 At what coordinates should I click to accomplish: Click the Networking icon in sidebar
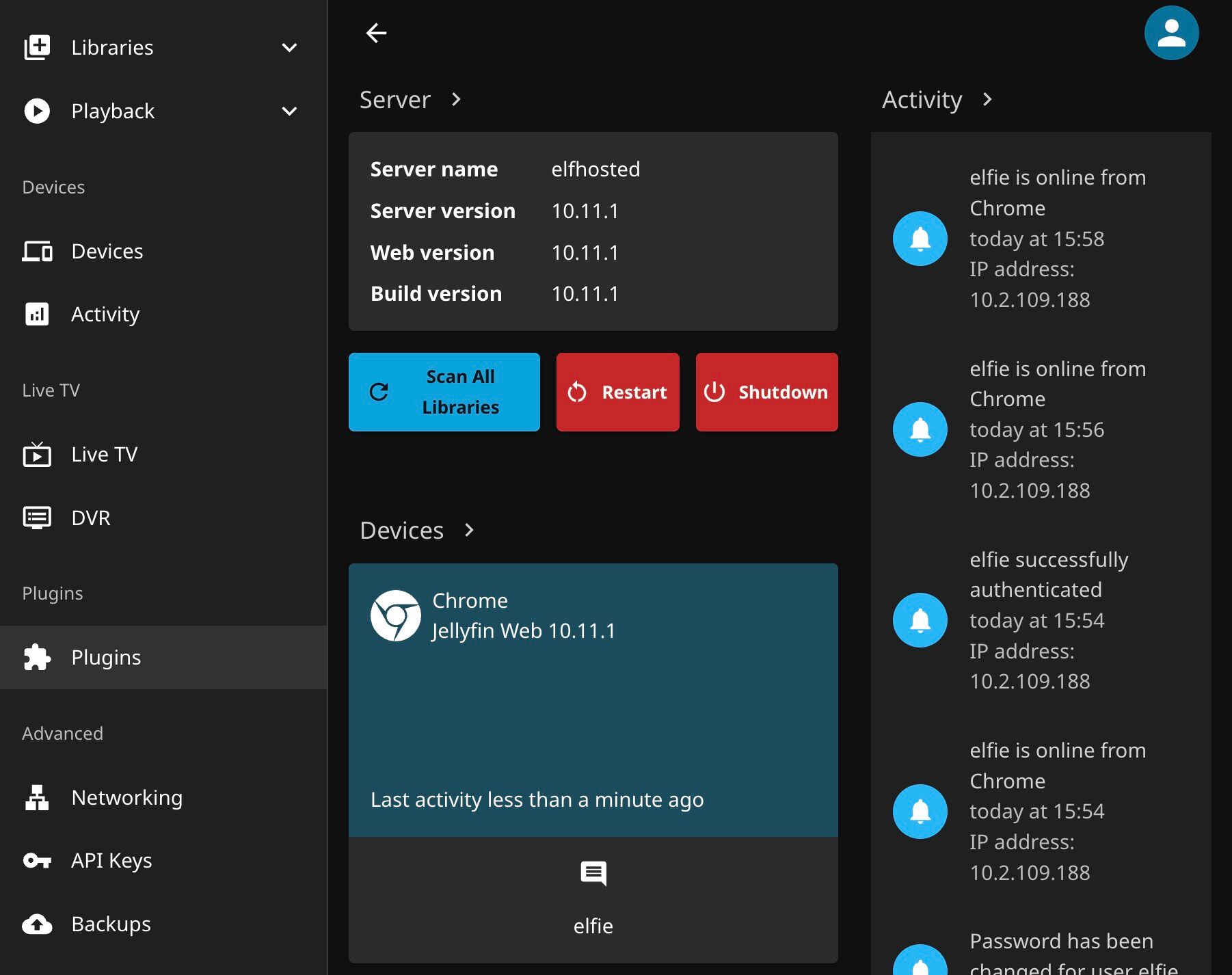pos(37,797)
